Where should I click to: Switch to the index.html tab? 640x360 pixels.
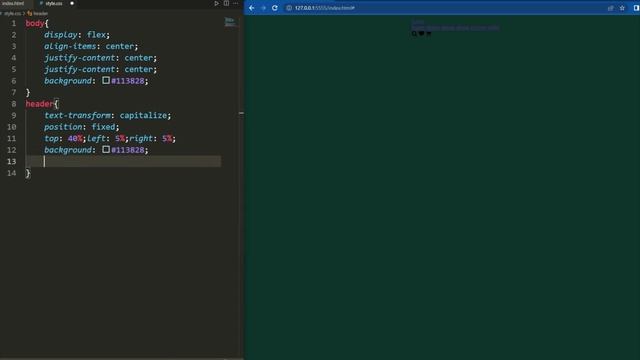[x=13, y=3]
